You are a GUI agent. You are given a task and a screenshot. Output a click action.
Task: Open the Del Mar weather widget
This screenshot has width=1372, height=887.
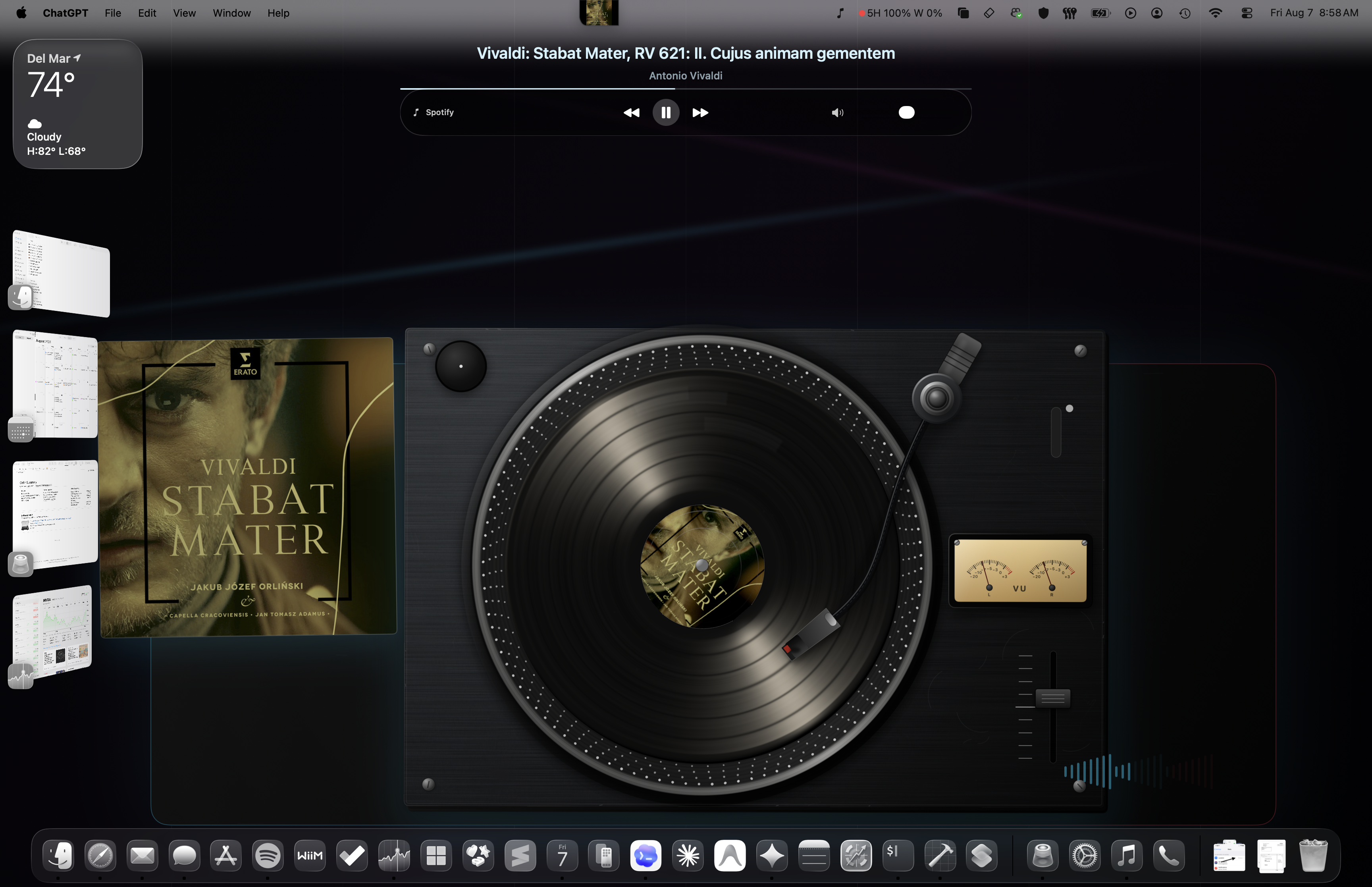point(78,104)
